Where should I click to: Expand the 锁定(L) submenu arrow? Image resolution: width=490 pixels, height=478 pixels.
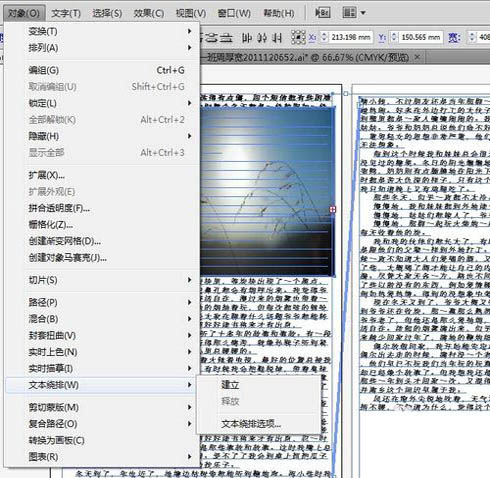coord(189,103)
